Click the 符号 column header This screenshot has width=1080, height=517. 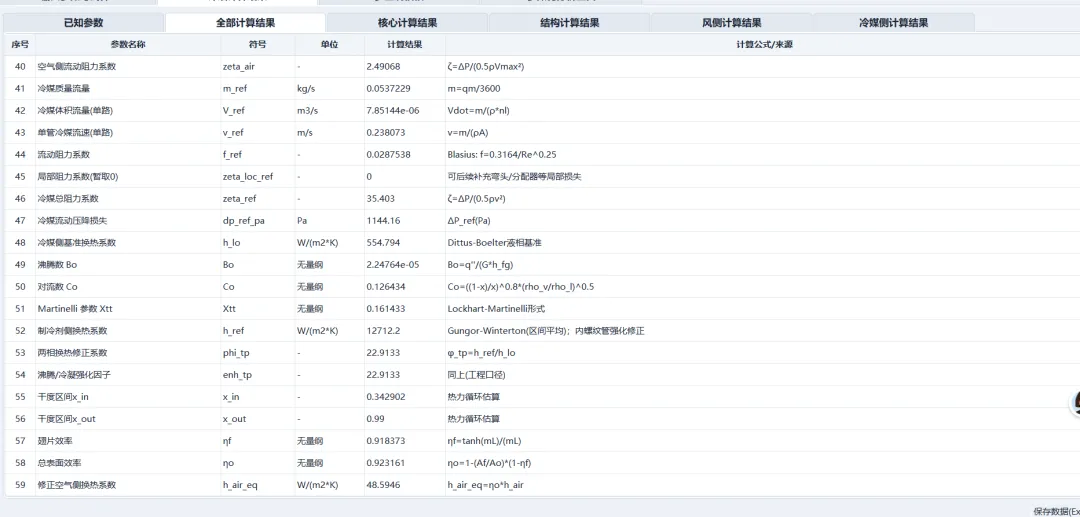(258, 45)
